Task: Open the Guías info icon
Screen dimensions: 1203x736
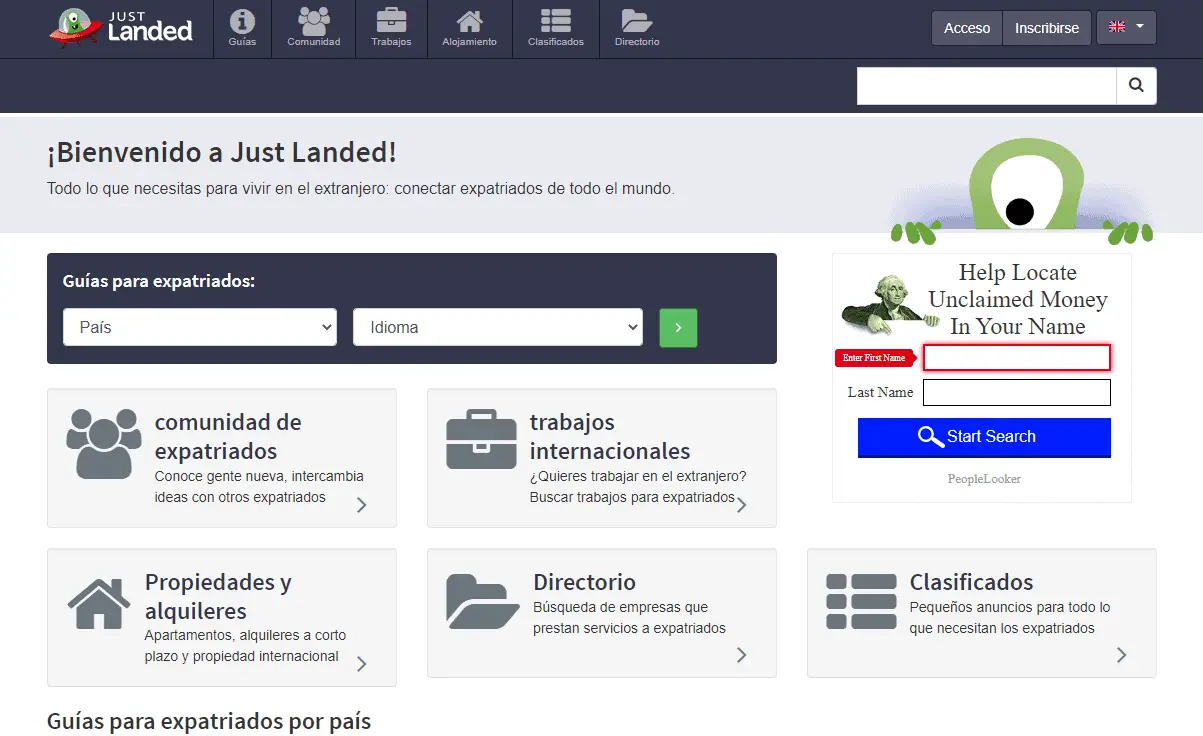Action: (242, 21)
